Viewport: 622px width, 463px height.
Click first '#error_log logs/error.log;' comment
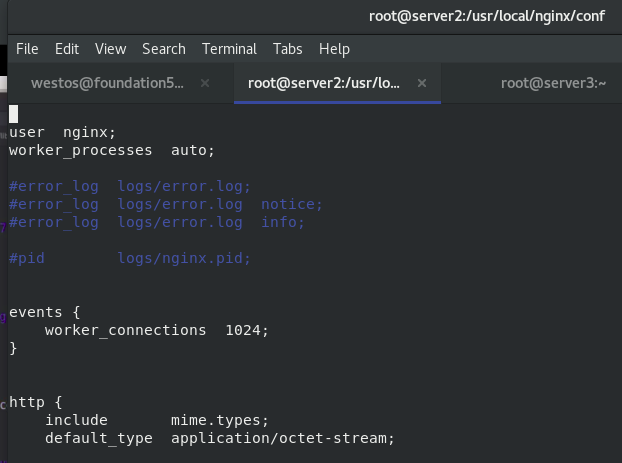point(130,186)
